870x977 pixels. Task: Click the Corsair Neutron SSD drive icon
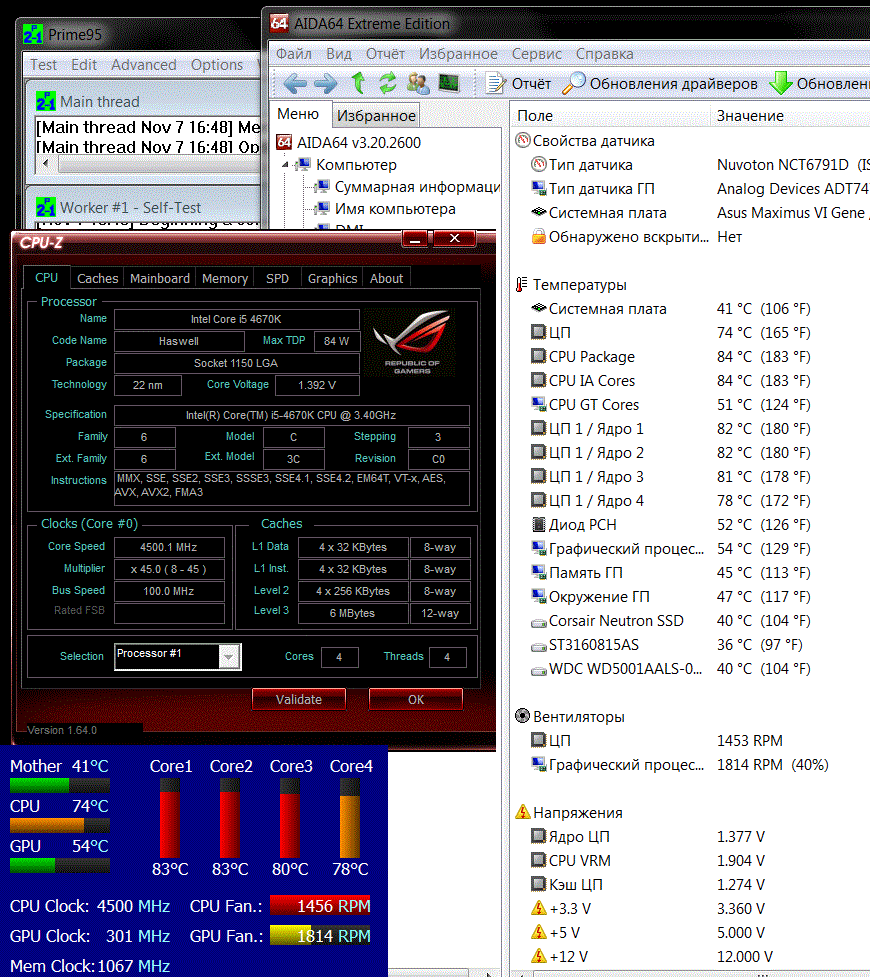(538, 622)
